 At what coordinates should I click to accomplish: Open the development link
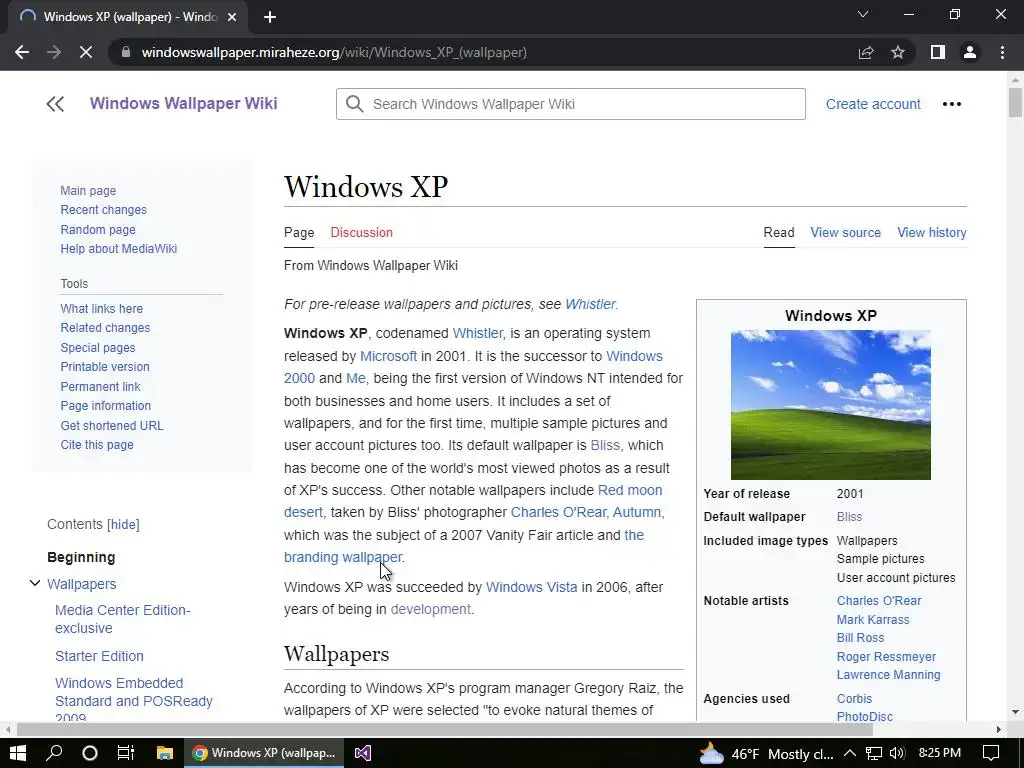pyautogui.click(x=430, y=609)
